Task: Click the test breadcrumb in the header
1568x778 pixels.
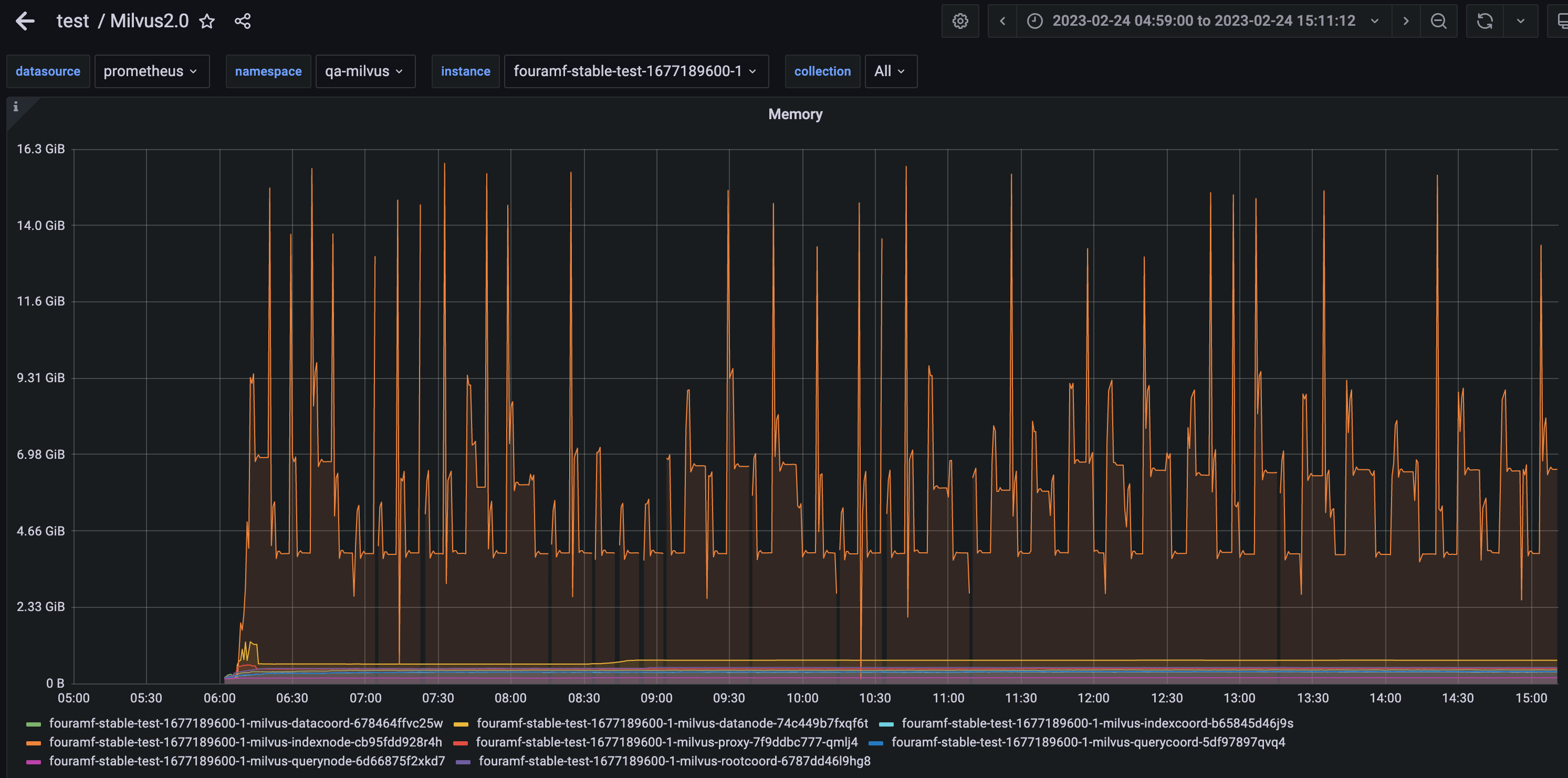Action: [x=72, y=20]
